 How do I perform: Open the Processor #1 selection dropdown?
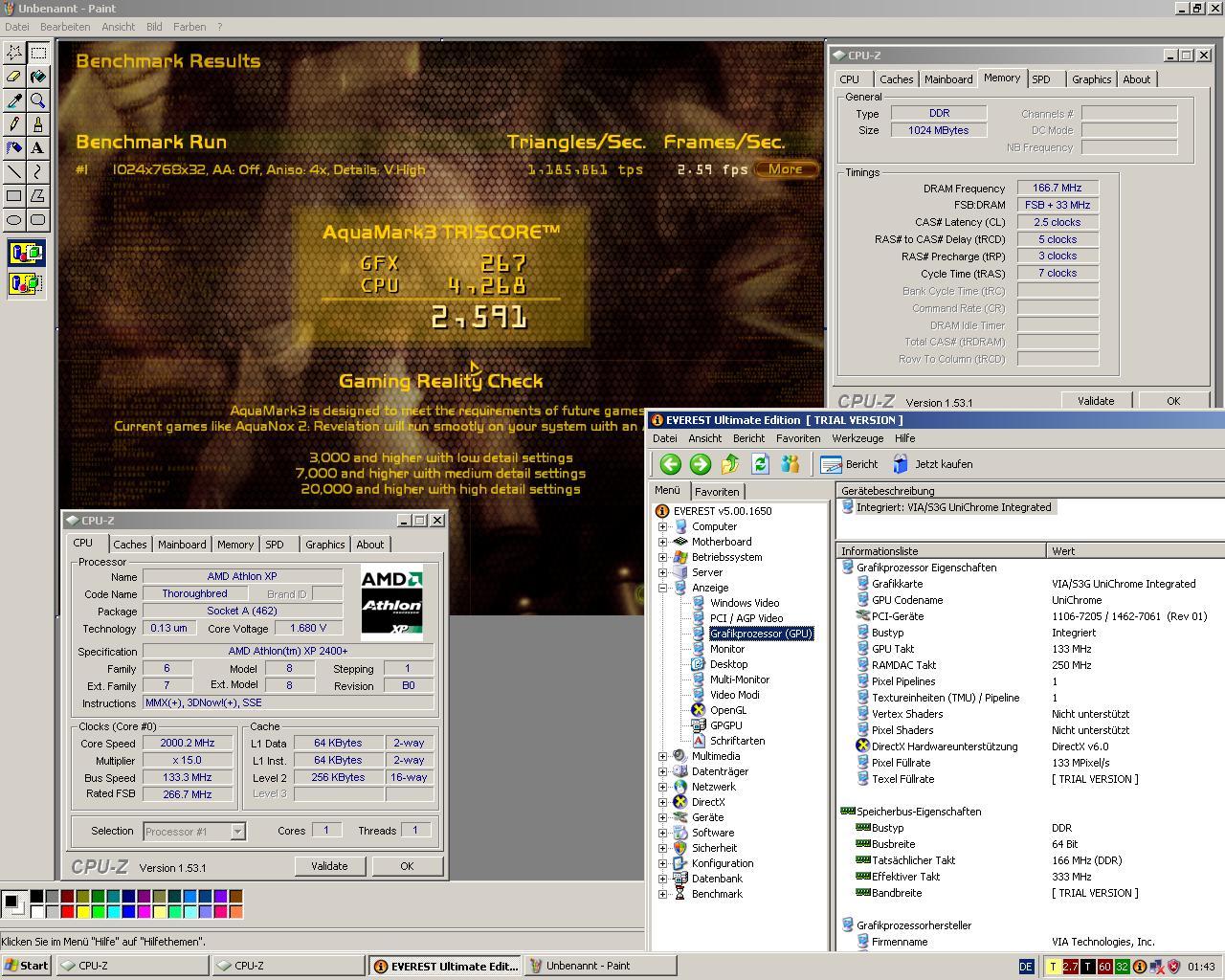(237, 832)
